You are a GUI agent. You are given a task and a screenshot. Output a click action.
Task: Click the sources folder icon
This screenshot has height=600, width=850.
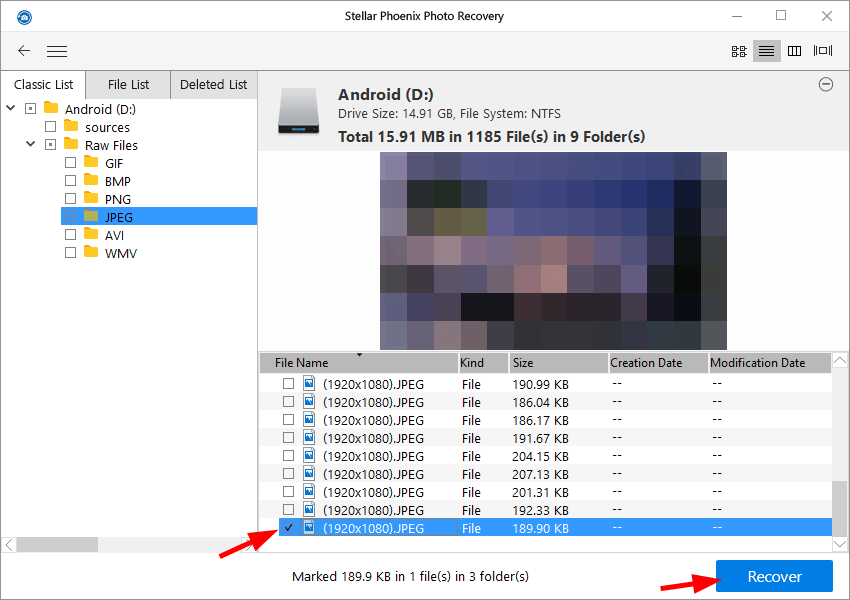[x=71, y=126]
